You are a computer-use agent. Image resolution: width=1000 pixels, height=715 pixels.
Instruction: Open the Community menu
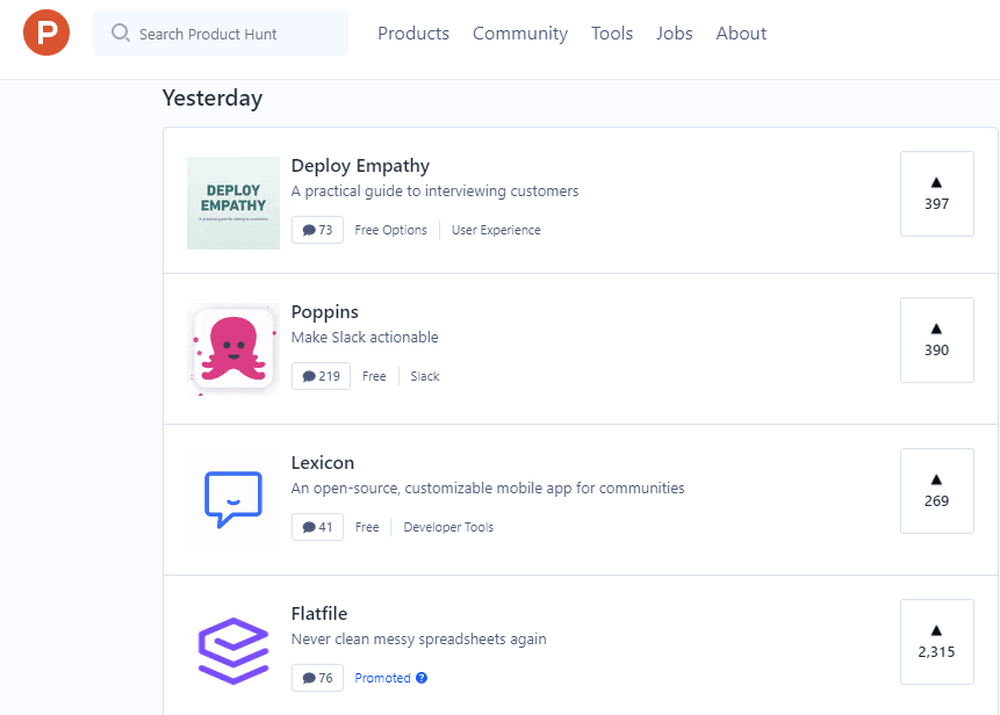point(520,33)
